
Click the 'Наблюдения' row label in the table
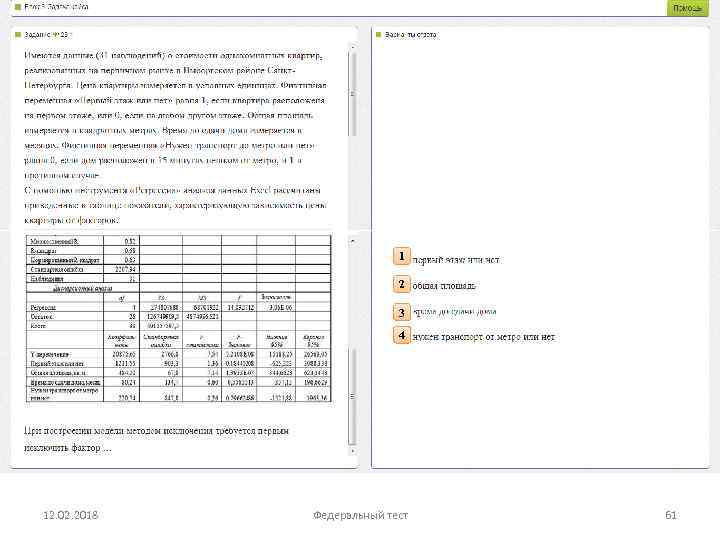(x=47, y=279)
